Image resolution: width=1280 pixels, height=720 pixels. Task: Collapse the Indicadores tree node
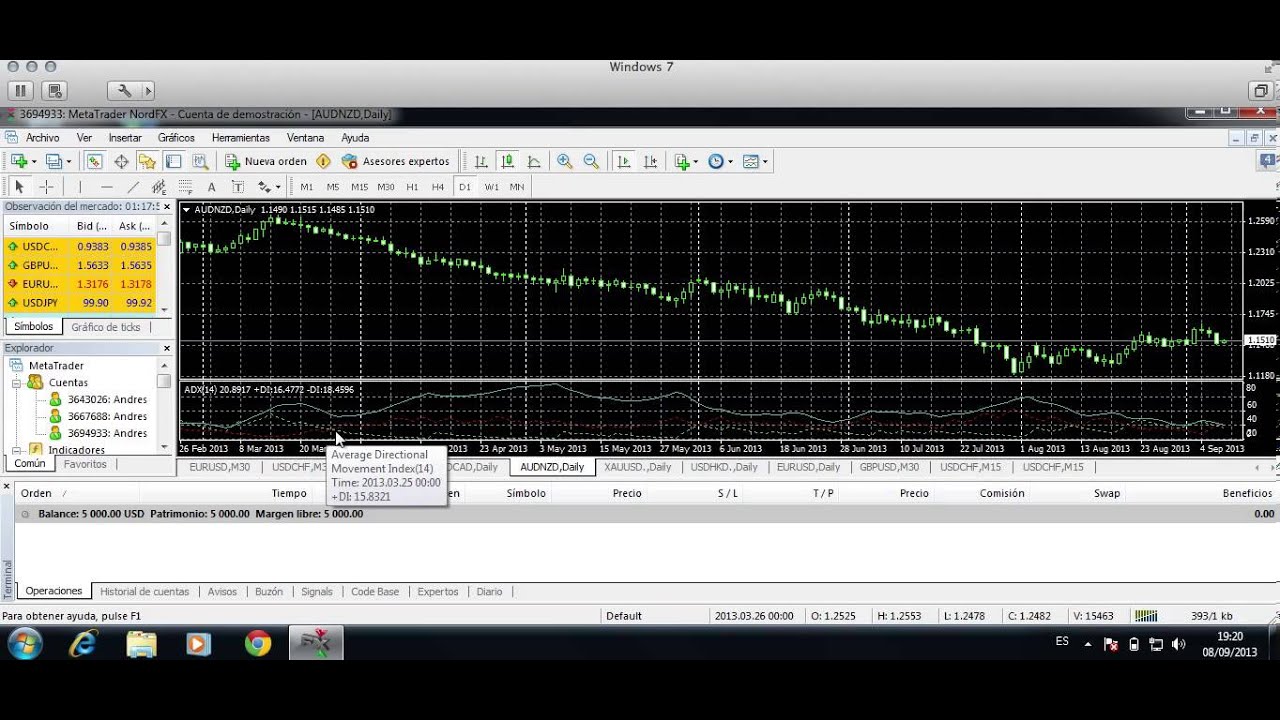[x=17, y=450]
